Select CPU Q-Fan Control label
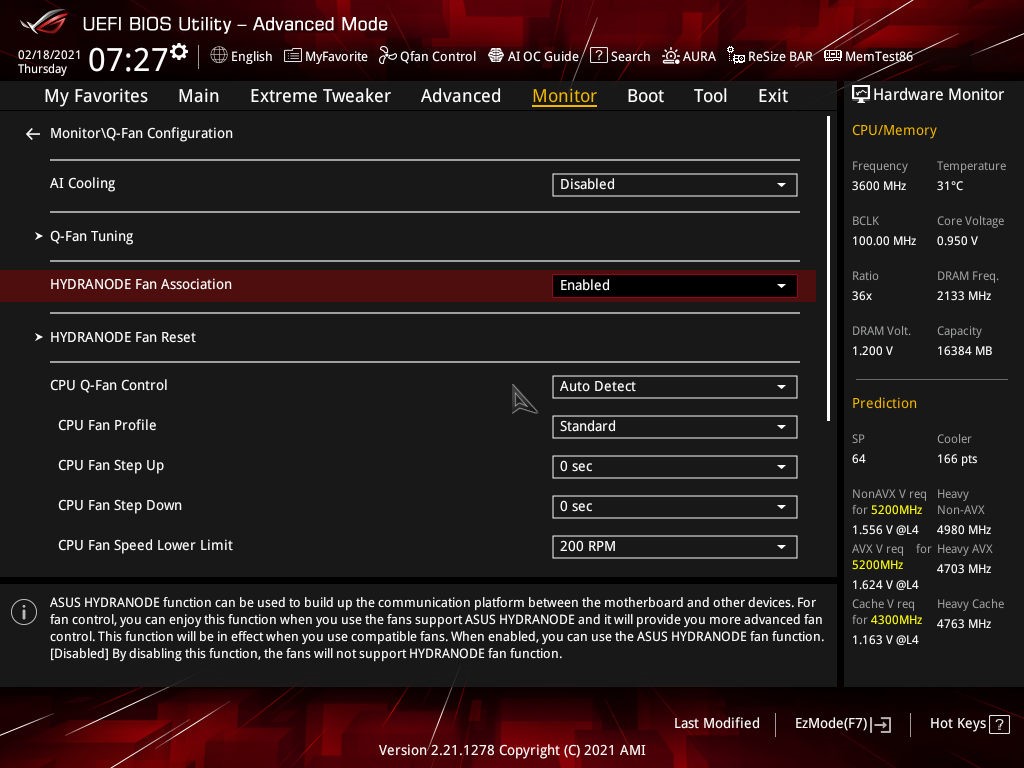This screenshot has height=768, width=1024. click(x=108, y=385)
